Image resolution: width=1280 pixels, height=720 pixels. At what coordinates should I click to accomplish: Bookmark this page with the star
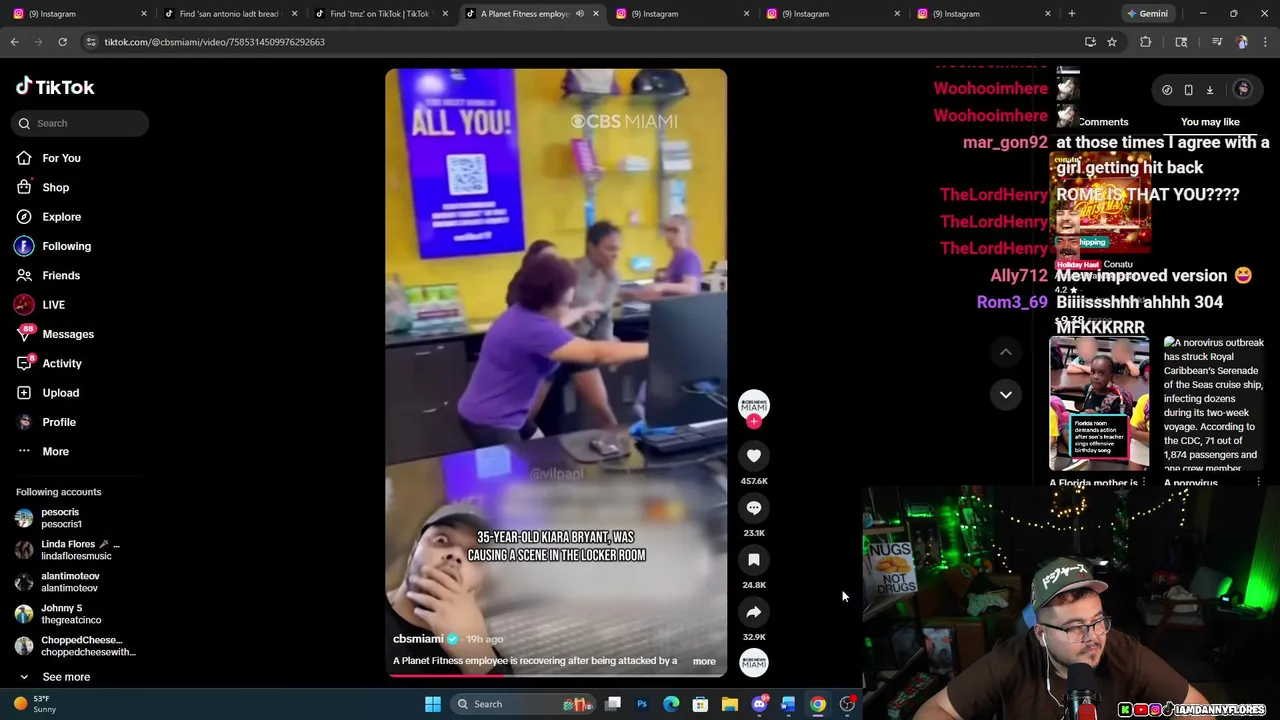1111,42
